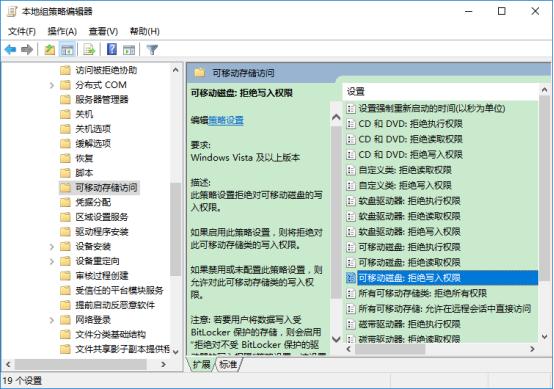
Task: Select CD 和 DVD: 拒绝读取权限 policy
Action: coord(410,139)
